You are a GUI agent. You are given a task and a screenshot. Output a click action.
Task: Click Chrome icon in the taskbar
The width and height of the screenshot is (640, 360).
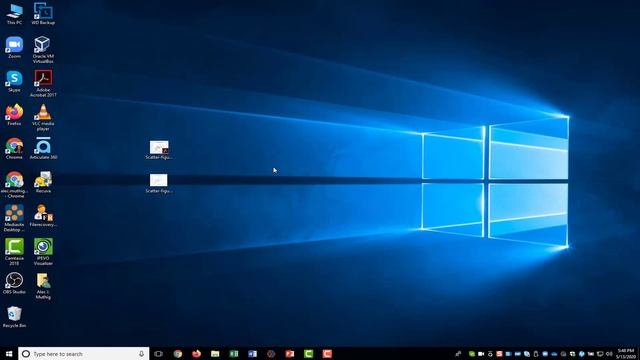pyautogui.click(x=178, y=353)
